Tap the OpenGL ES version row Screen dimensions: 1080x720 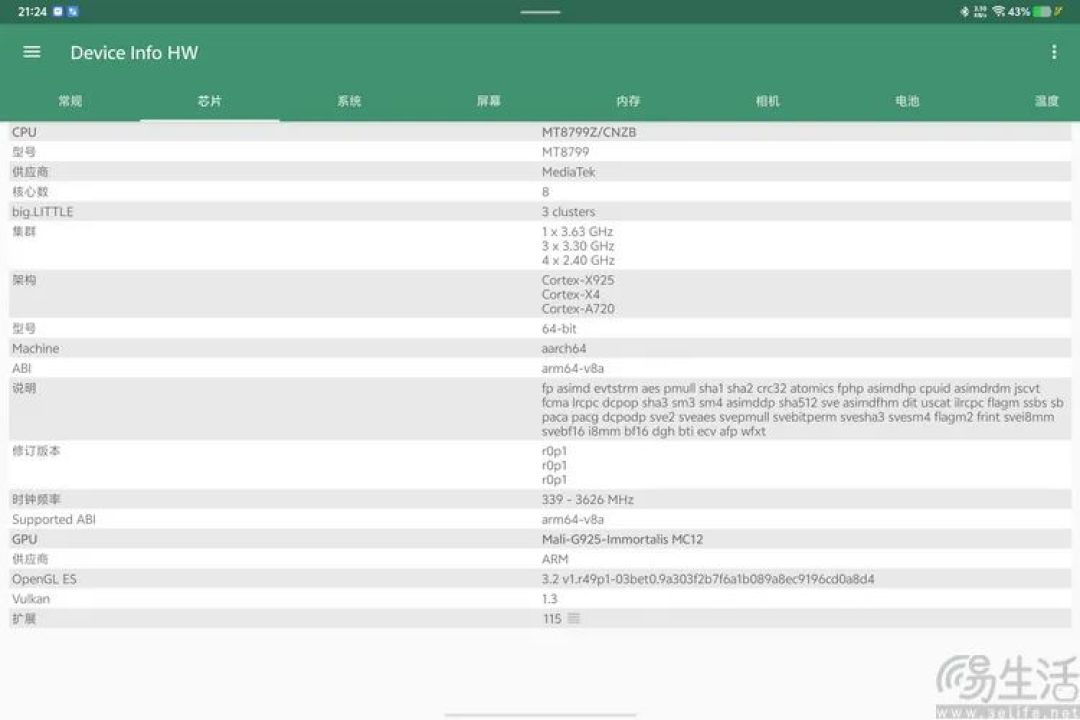click(540, 579)
